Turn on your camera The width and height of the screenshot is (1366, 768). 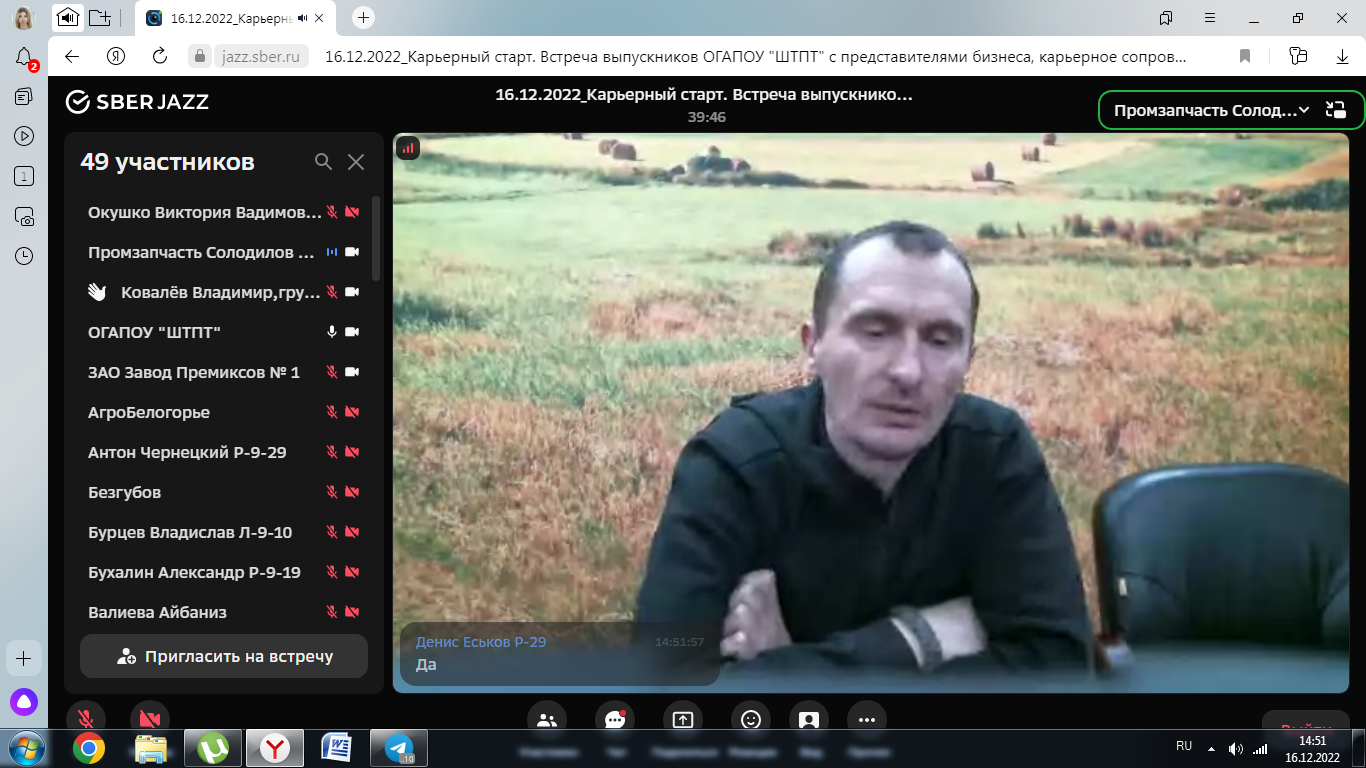(150, 719)
